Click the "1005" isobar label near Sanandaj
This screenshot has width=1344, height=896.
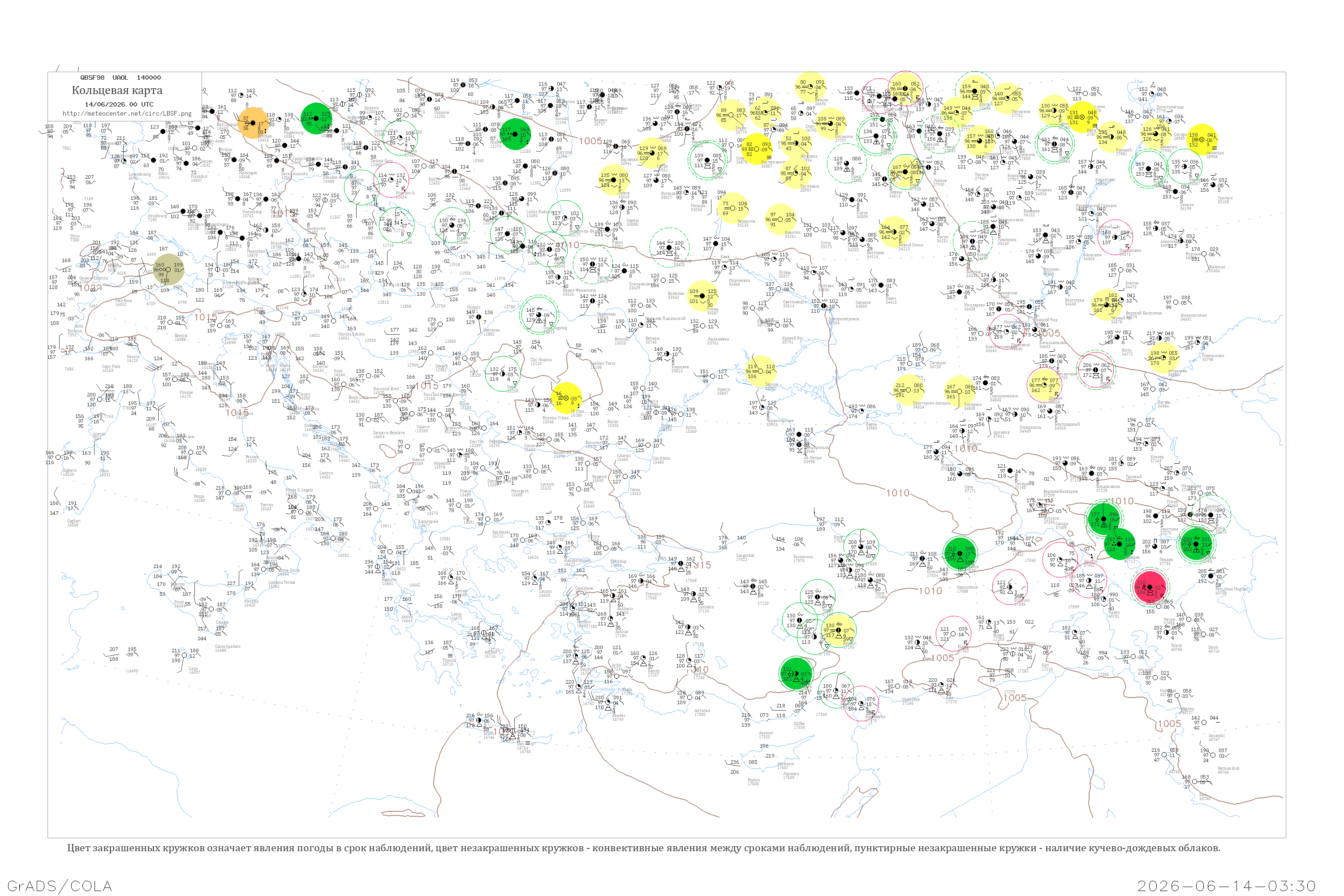pos(1170,724)
